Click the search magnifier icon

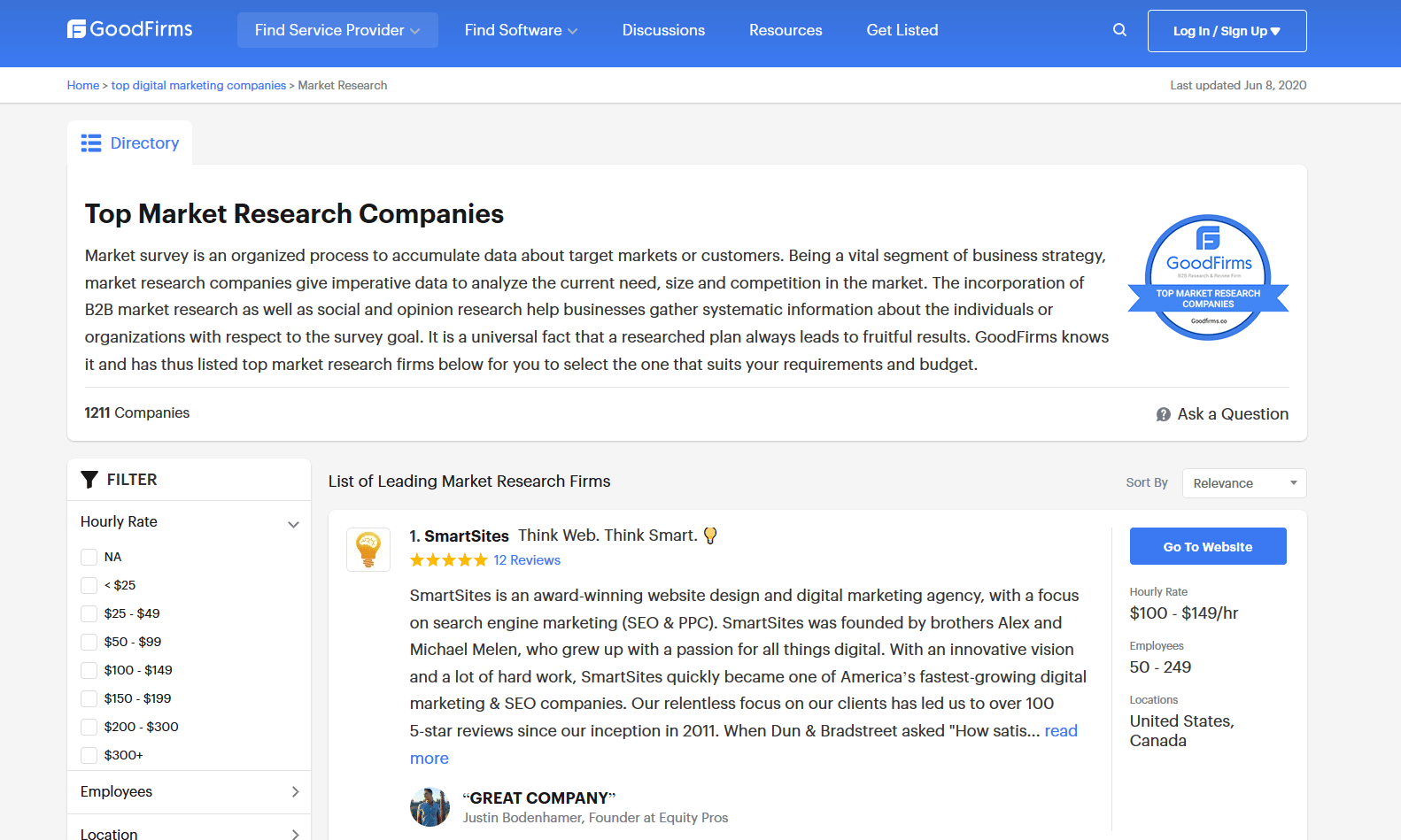coord(1119,30)
